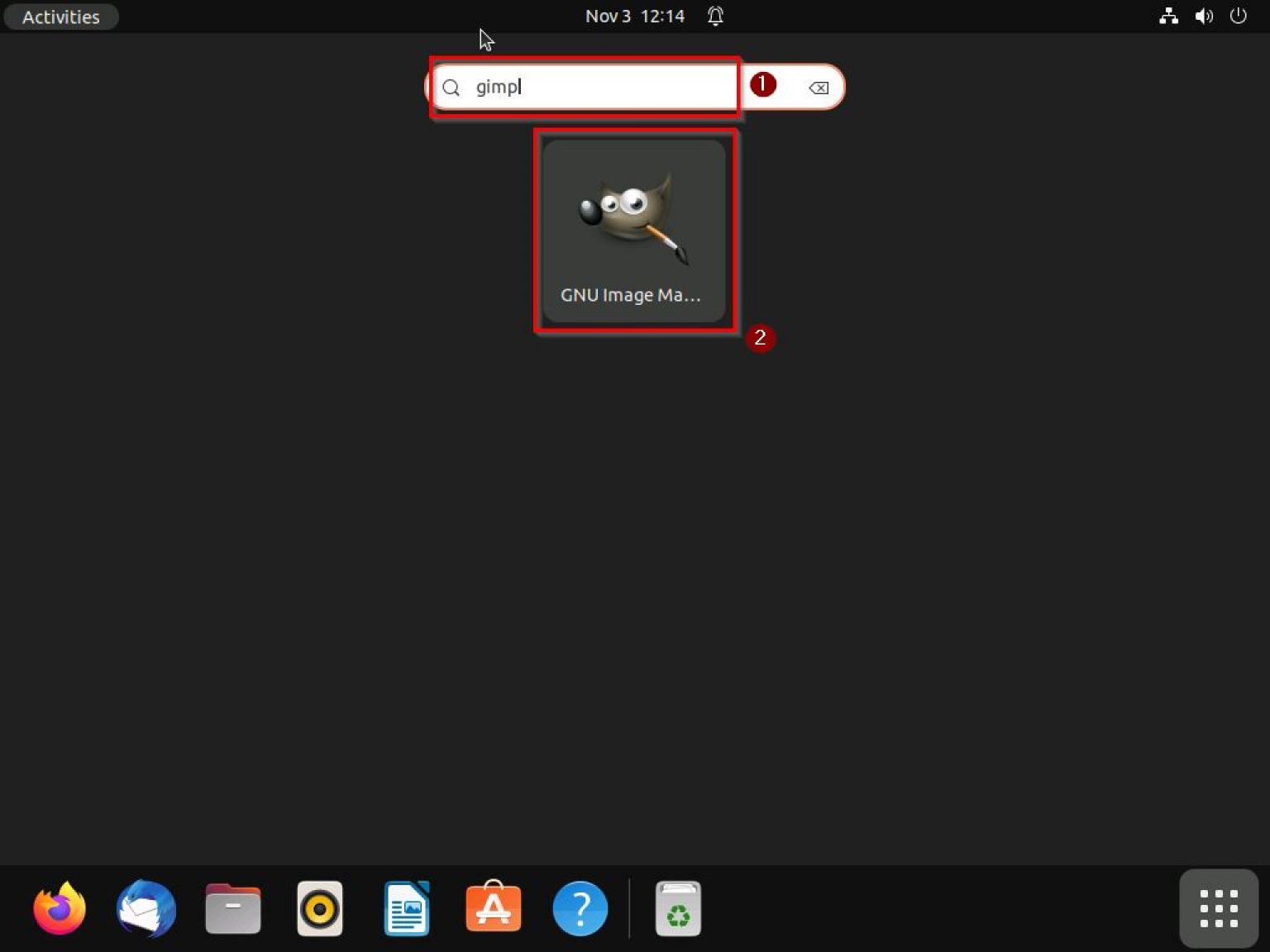
Task: Open the Trash folder
Action: point(678,907)
